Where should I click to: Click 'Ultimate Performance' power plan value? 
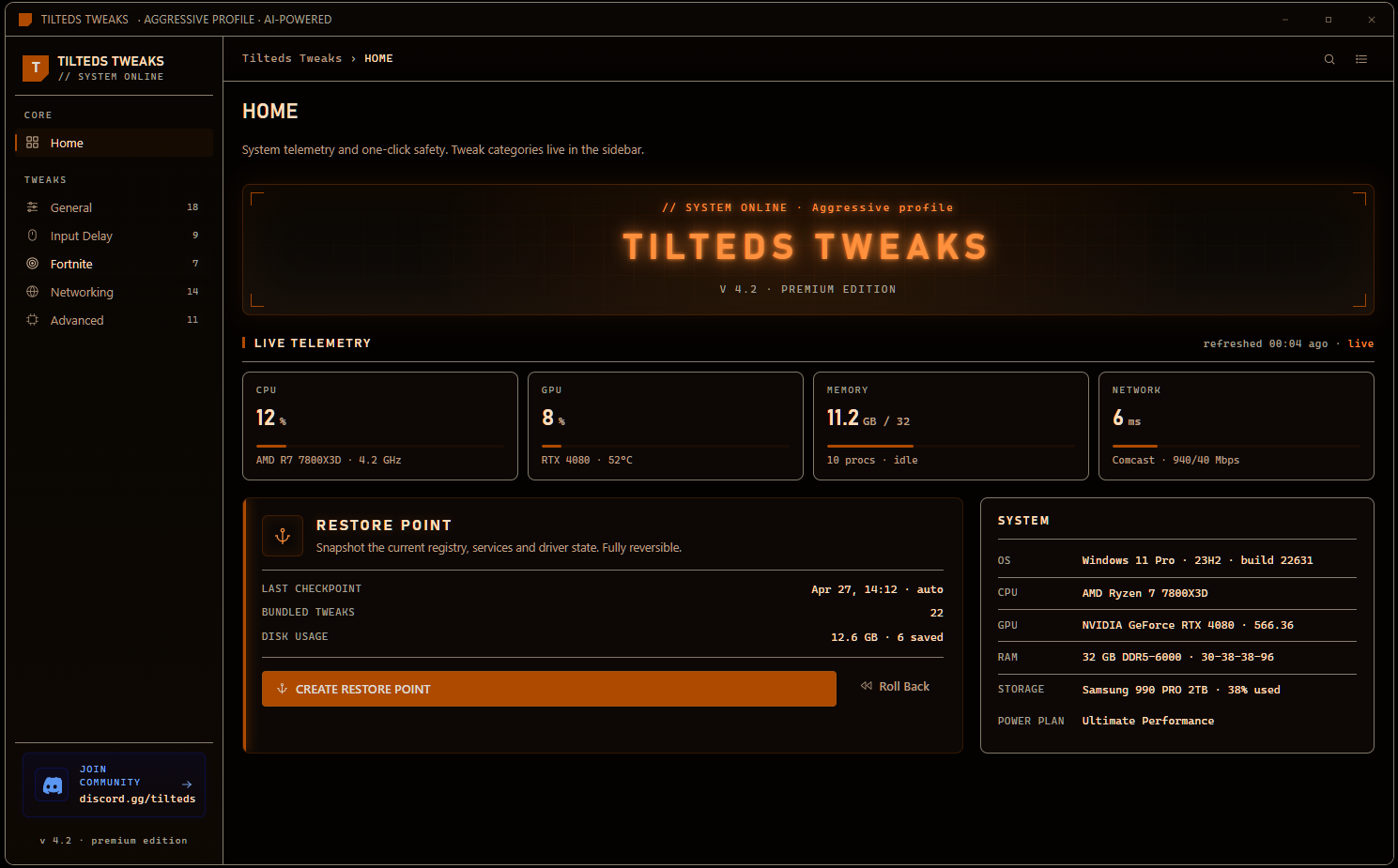pos(1147,721)
